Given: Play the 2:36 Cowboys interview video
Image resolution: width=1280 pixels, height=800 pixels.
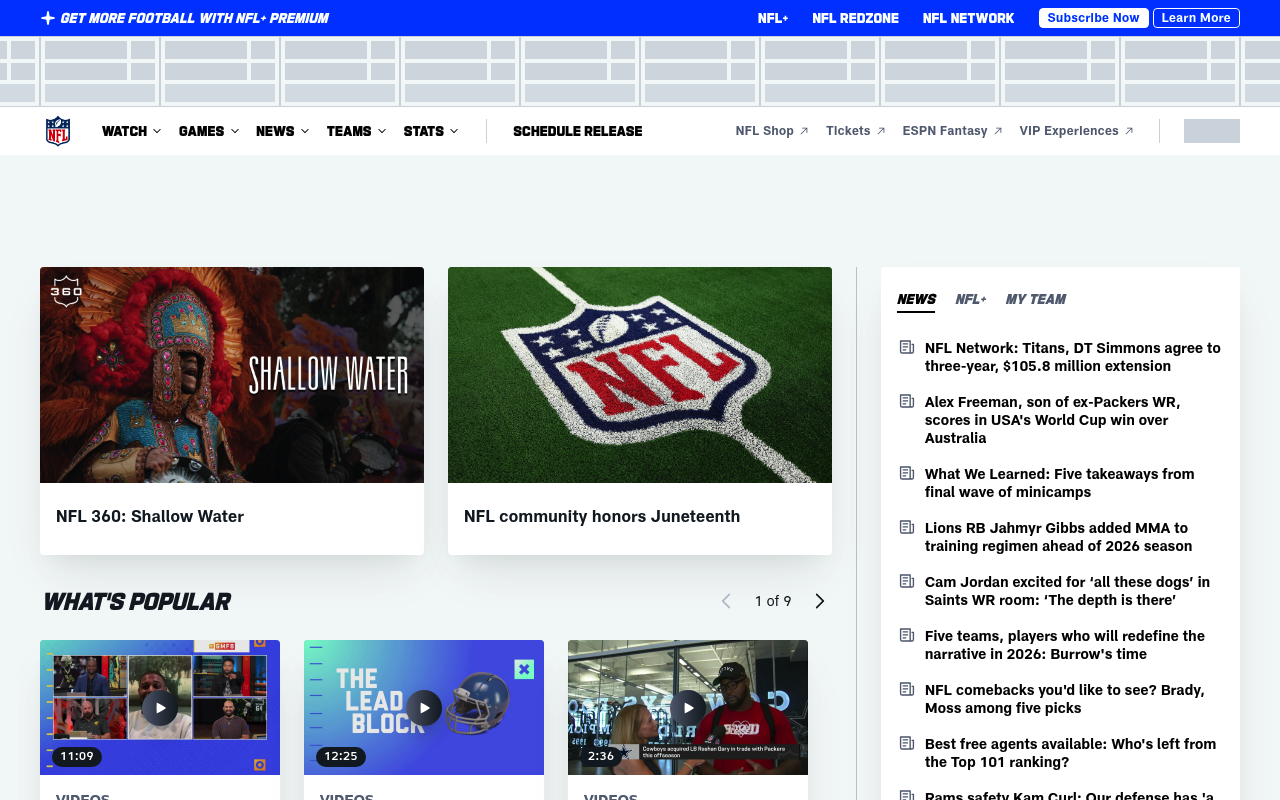Looking at the screenshot, I should pos(688,707).
